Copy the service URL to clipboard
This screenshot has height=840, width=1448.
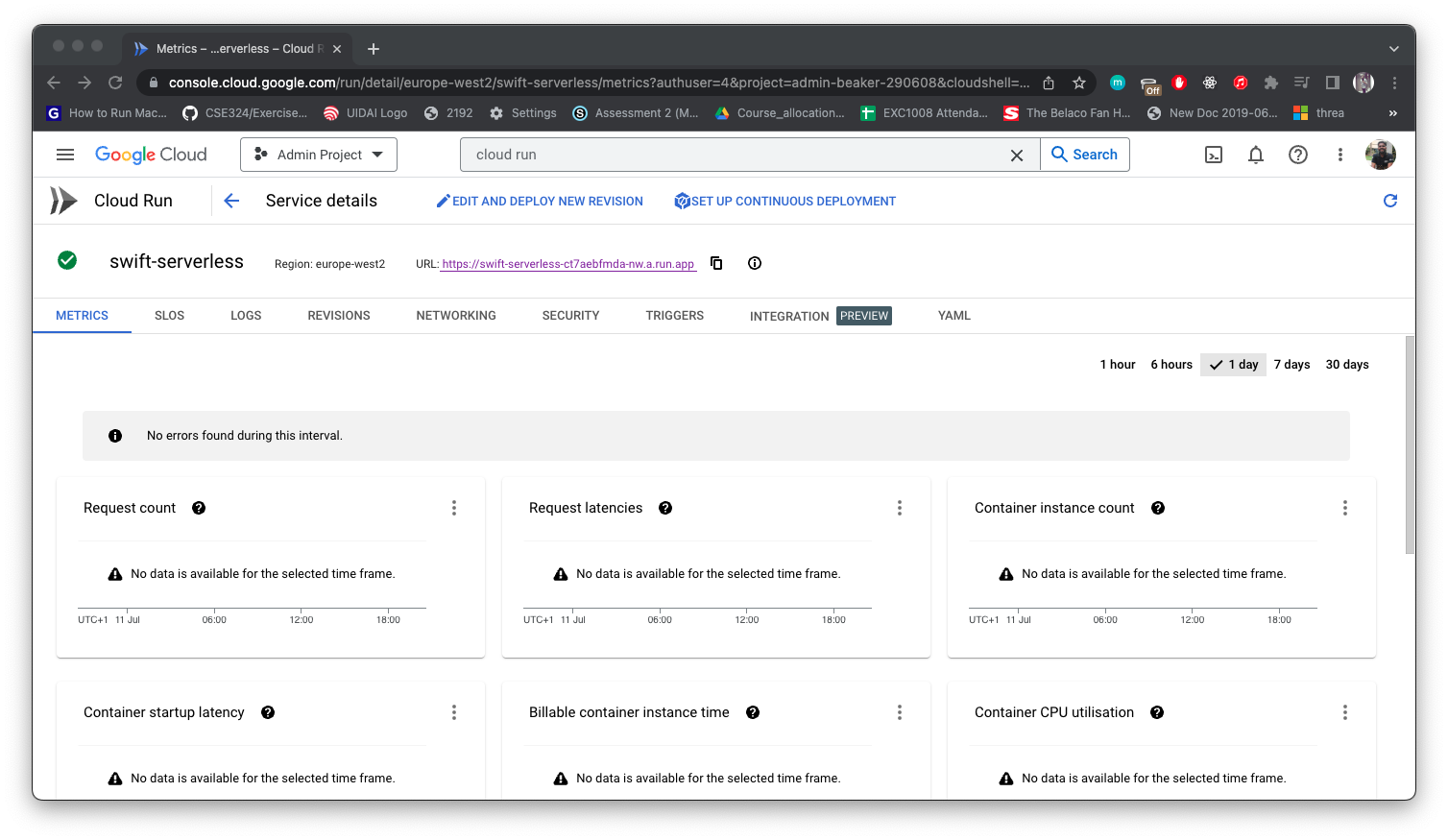[x=716, y=263]
